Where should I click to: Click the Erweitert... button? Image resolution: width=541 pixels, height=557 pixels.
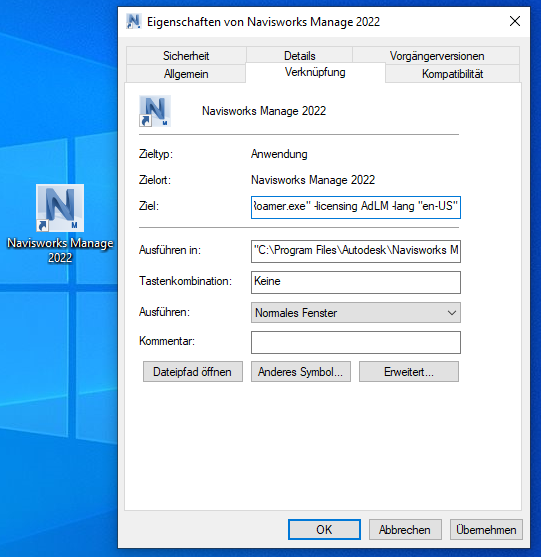tap(409, 372)
